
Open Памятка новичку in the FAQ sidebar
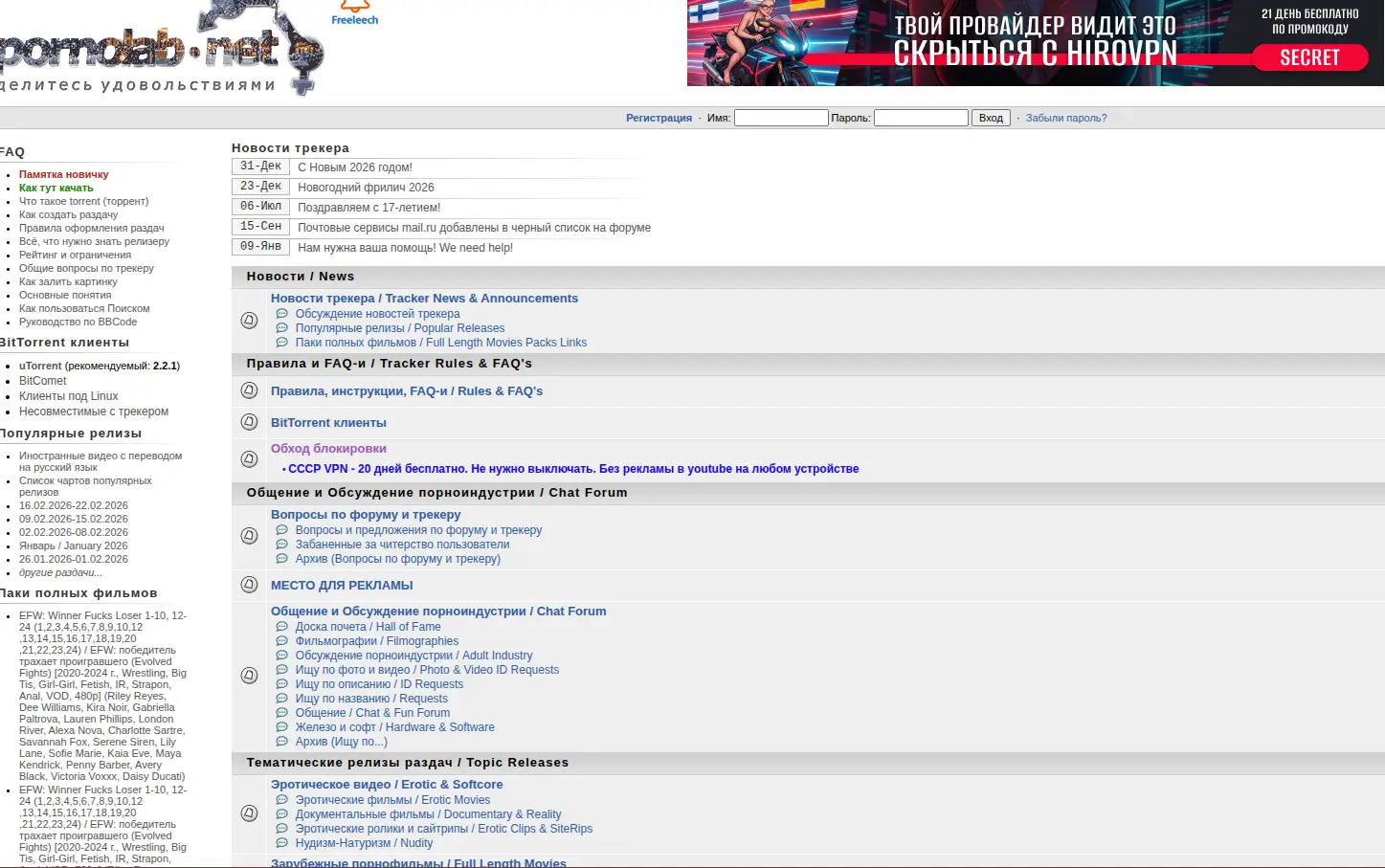pos(63,174)
